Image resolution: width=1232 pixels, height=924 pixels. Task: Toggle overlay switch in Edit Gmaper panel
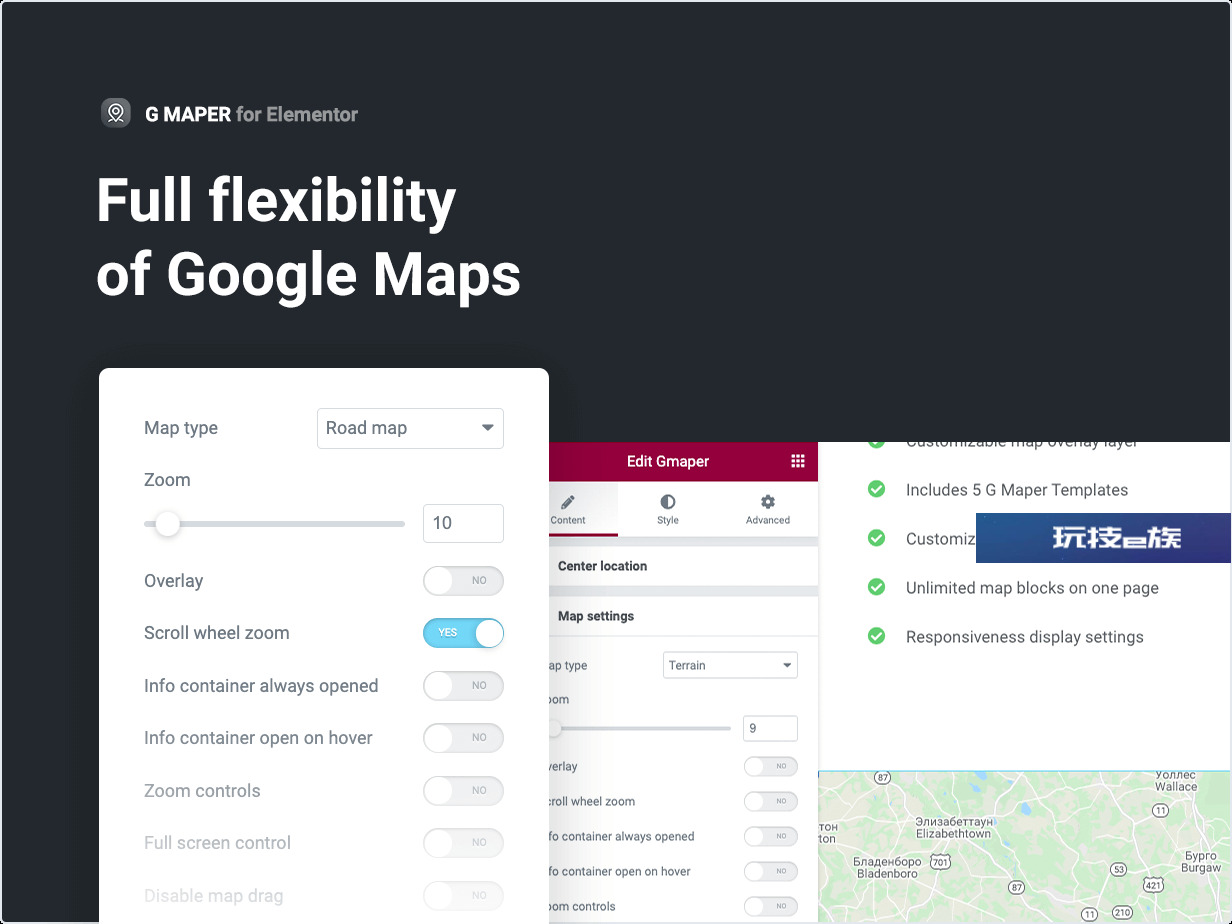(771, 766)
